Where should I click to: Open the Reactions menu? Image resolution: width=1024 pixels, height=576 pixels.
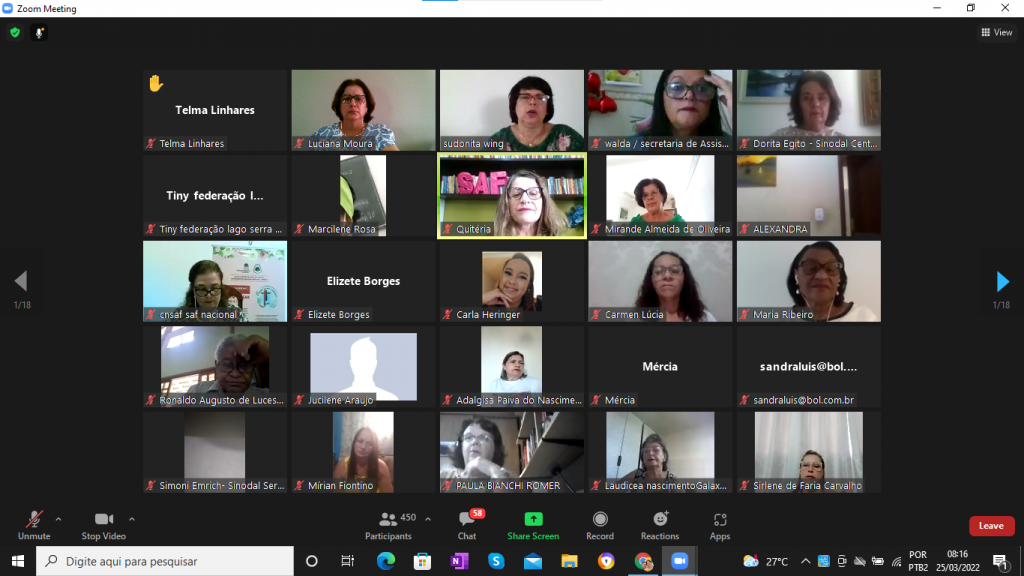[660, 524]
